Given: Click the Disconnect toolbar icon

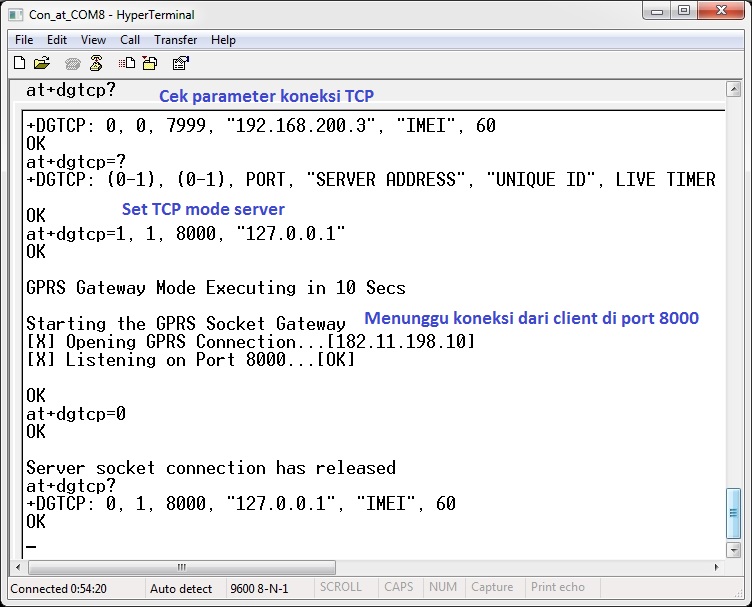Looking at the screenshot, I should 96,63.
